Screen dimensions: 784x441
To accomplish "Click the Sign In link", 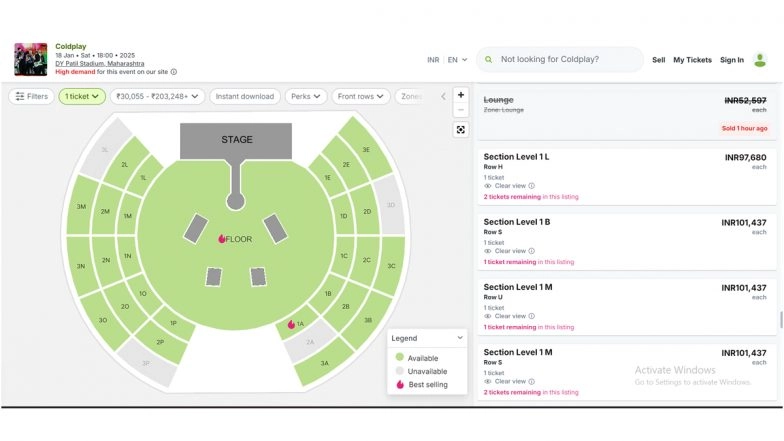I will tap(732, 60).
